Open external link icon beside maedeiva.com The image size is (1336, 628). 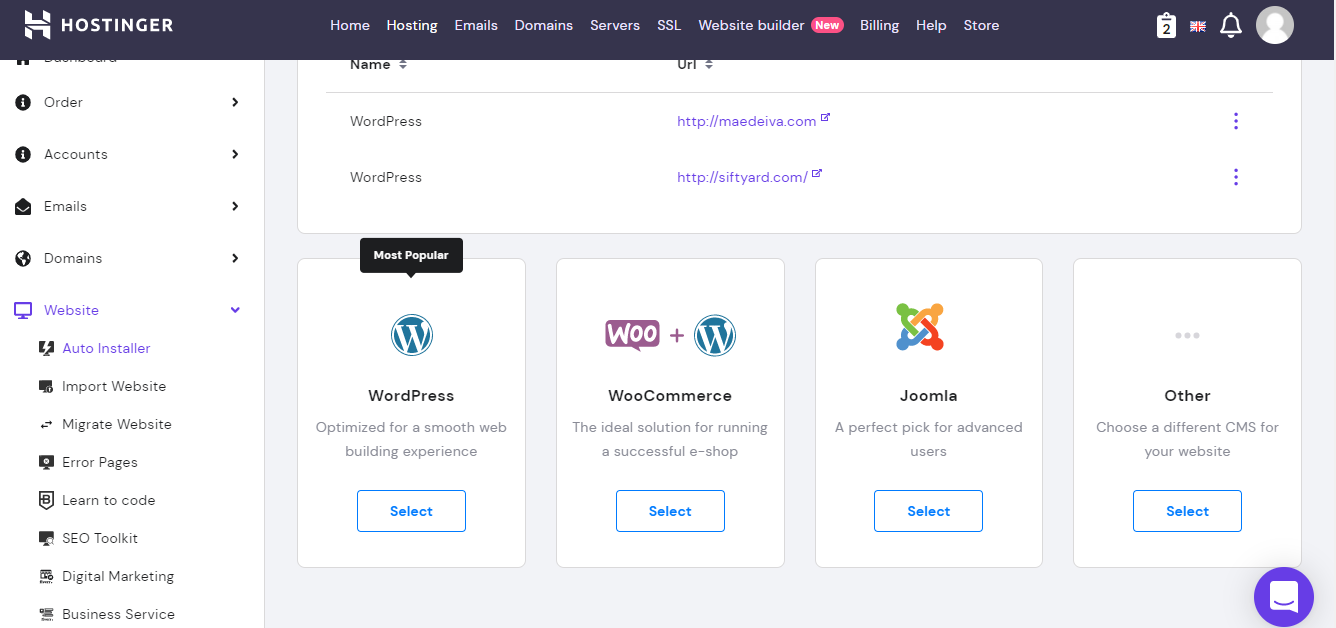tap(825, 117)
